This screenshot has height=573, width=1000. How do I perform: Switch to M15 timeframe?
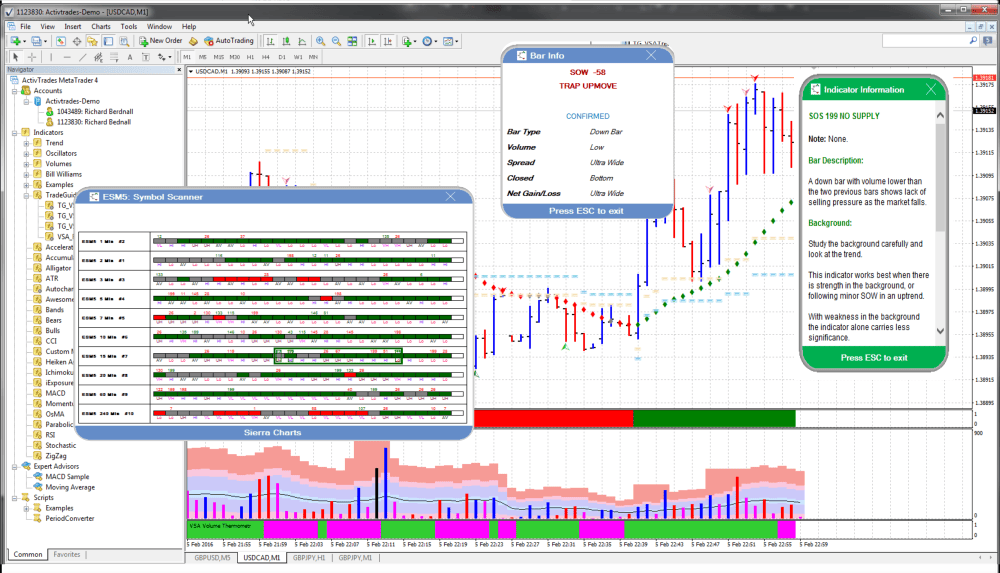[219, 57]
